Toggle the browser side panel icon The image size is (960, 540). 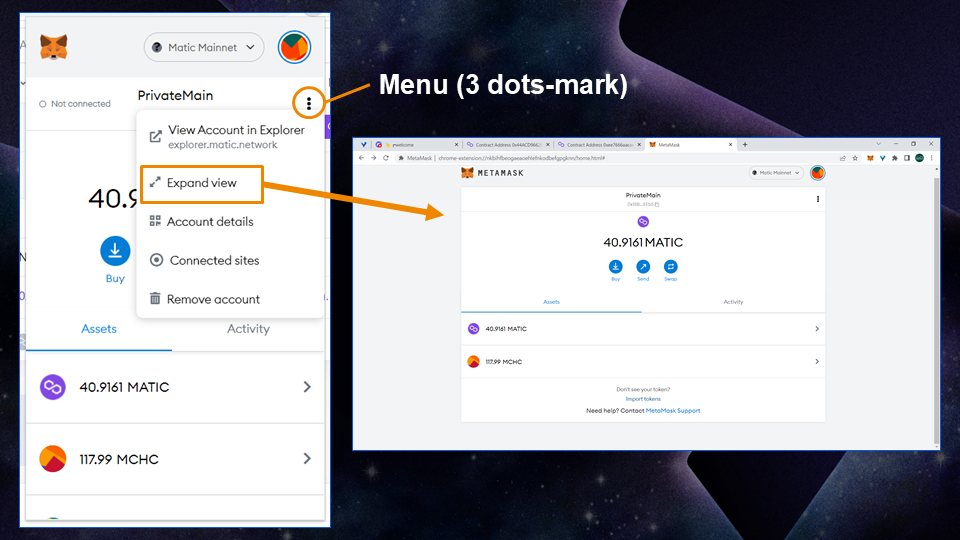point(907,158)
